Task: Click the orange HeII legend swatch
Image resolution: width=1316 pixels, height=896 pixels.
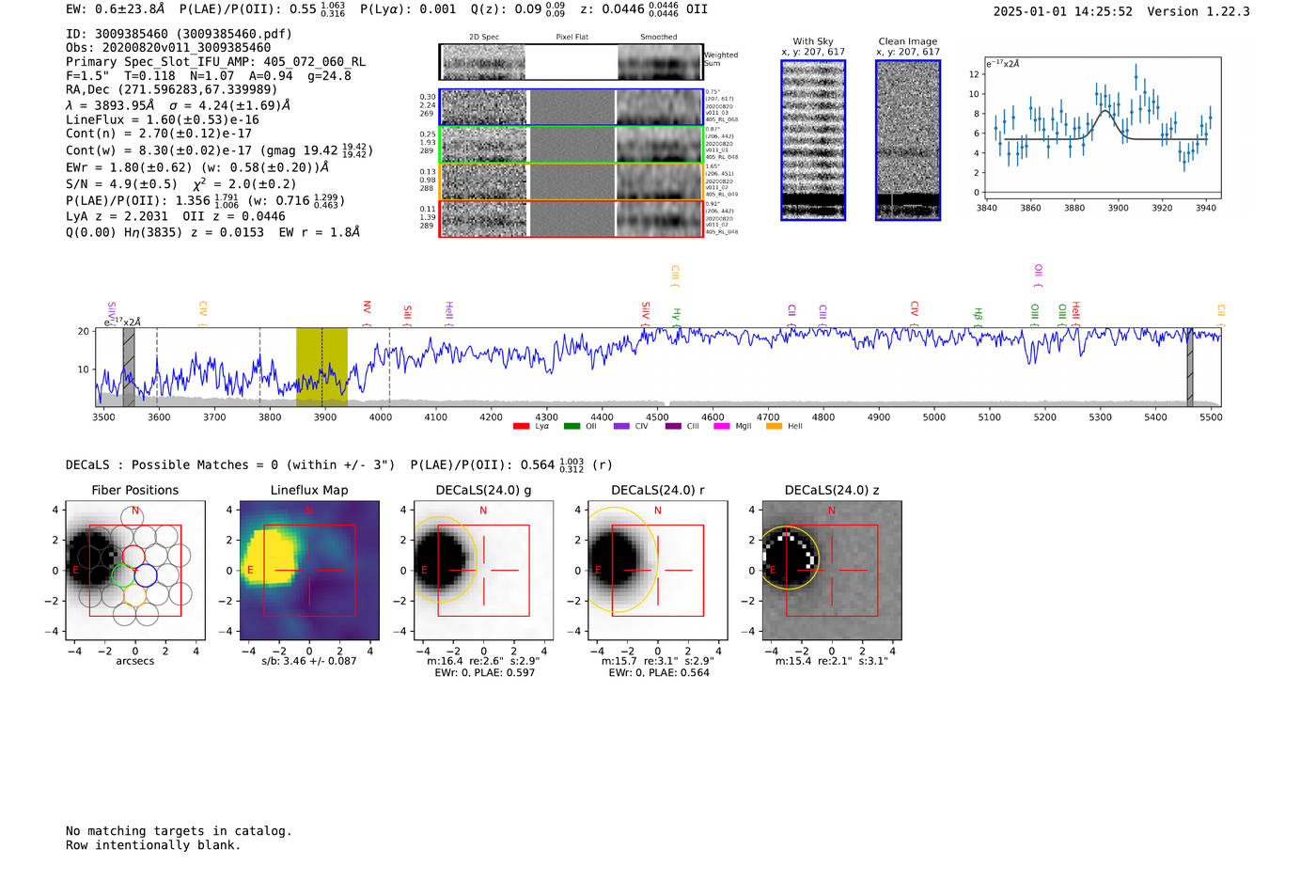Action: click(774, 427)
